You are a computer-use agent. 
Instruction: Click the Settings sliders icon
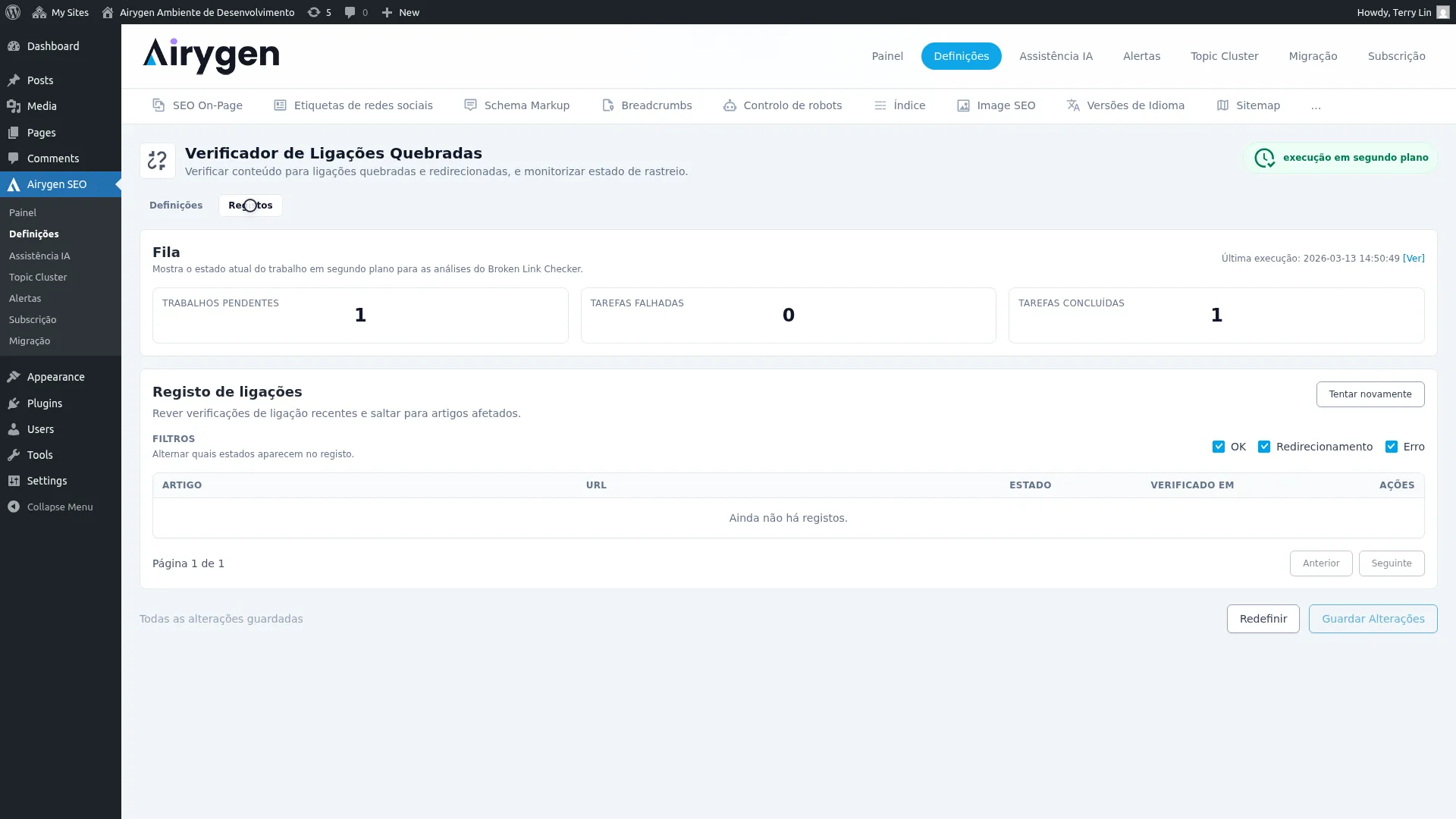(14, 481)
